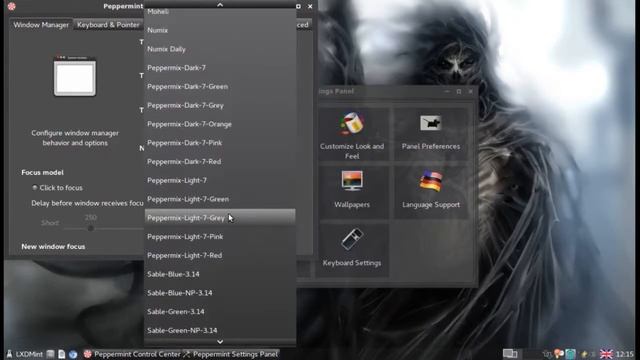Choose Numix theme from the list

tap(220, 30)
